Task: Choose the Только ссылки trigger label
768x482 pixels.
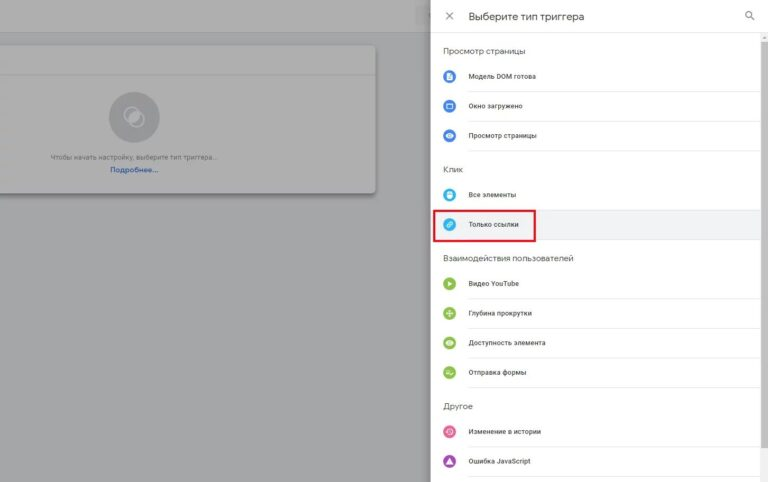Action: tap(493, 225)
